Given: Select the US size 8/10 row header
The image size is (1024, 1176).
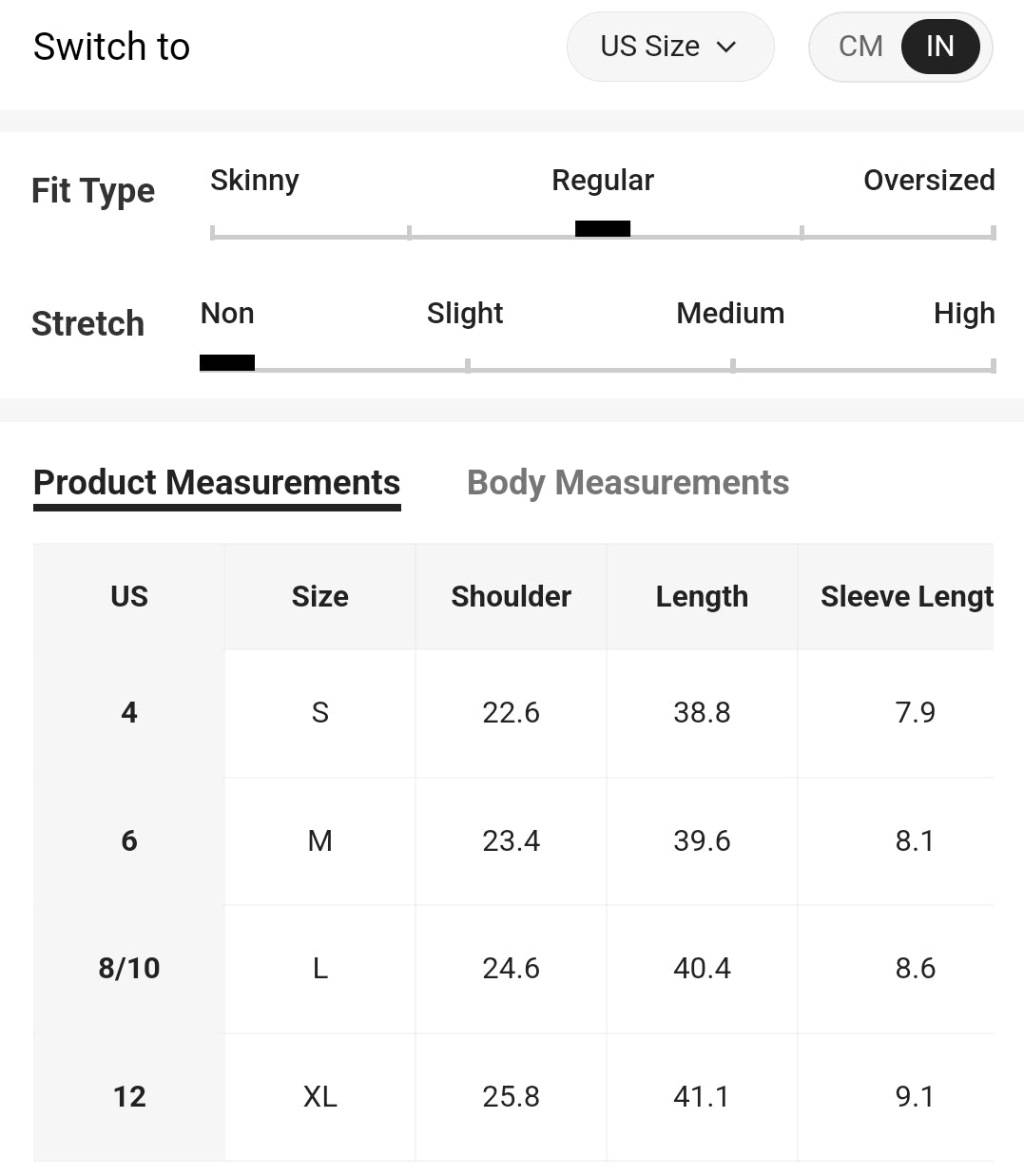Looking at the screenshot, I should tap(129, 968).
